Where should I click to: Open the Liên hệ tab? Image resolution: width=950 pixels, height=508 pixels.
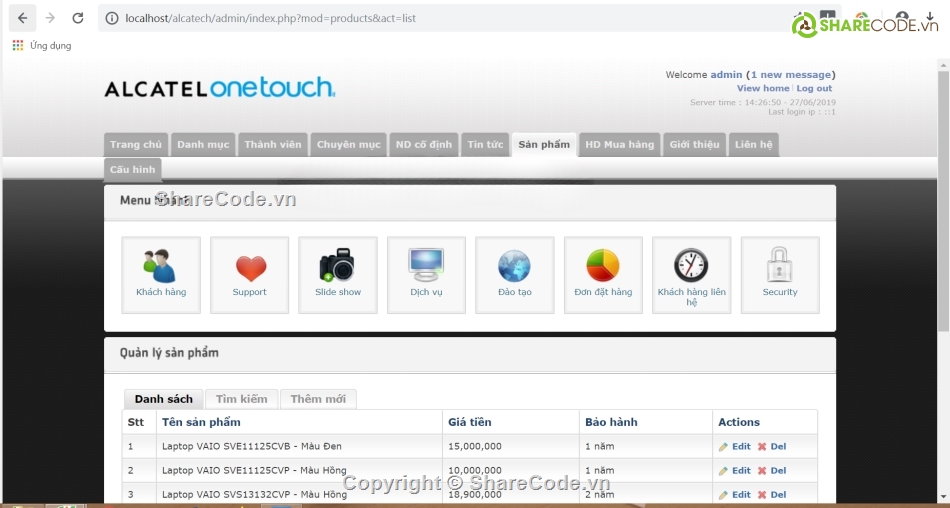(x=754, y=144)
